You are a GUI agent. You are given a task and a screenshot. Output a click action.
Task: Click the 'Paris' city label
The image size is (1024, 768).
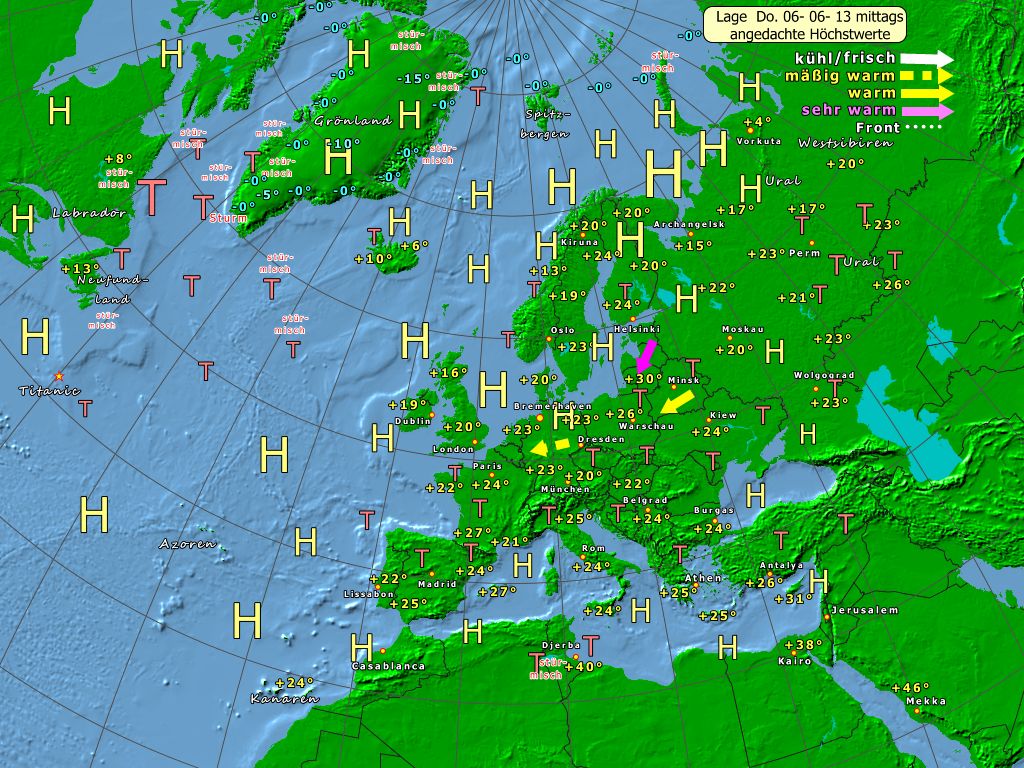click(487, 466)
